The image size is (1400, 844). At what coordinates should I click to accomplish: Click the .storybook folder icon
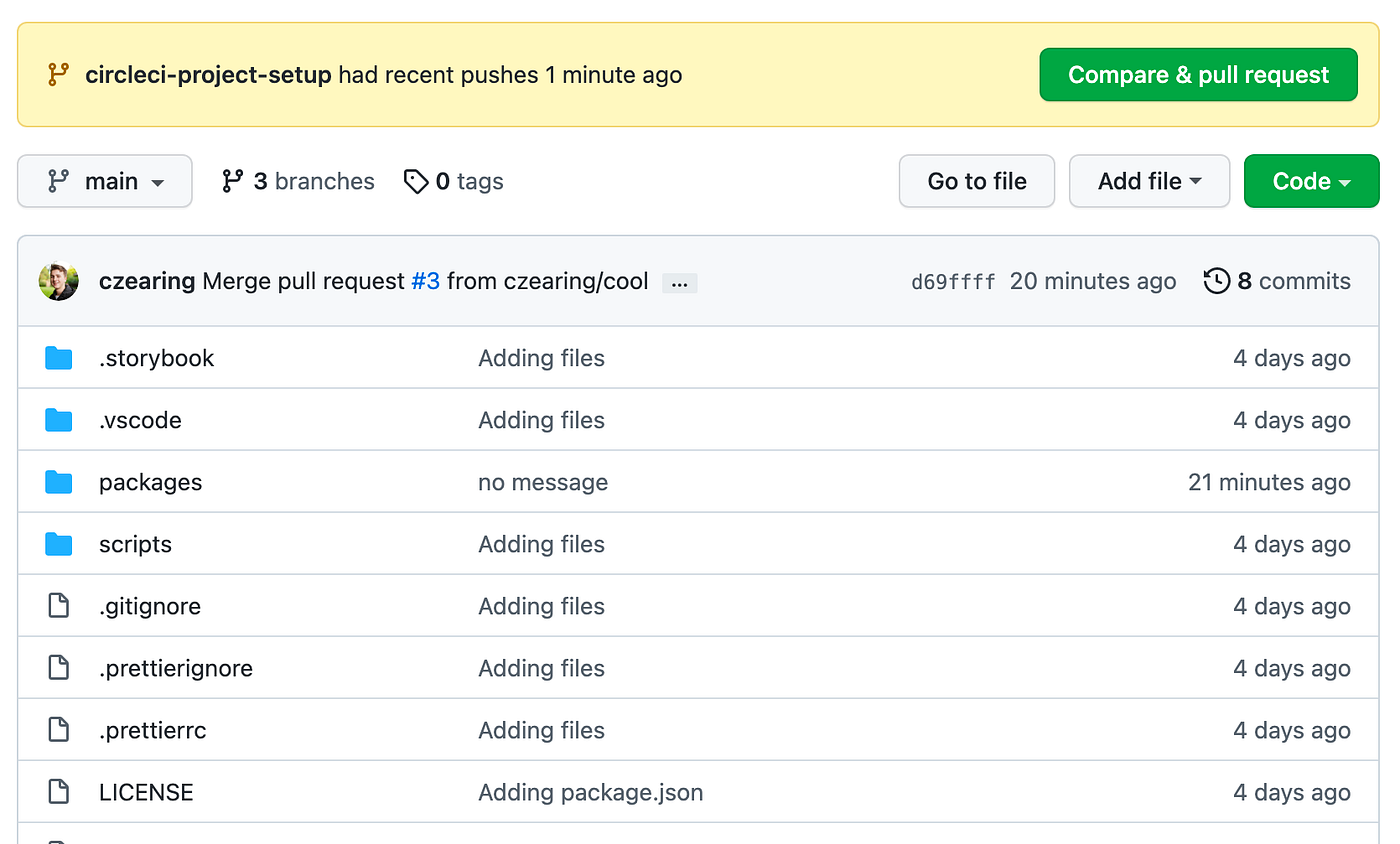pyautogui.click(x=59, y=358)
